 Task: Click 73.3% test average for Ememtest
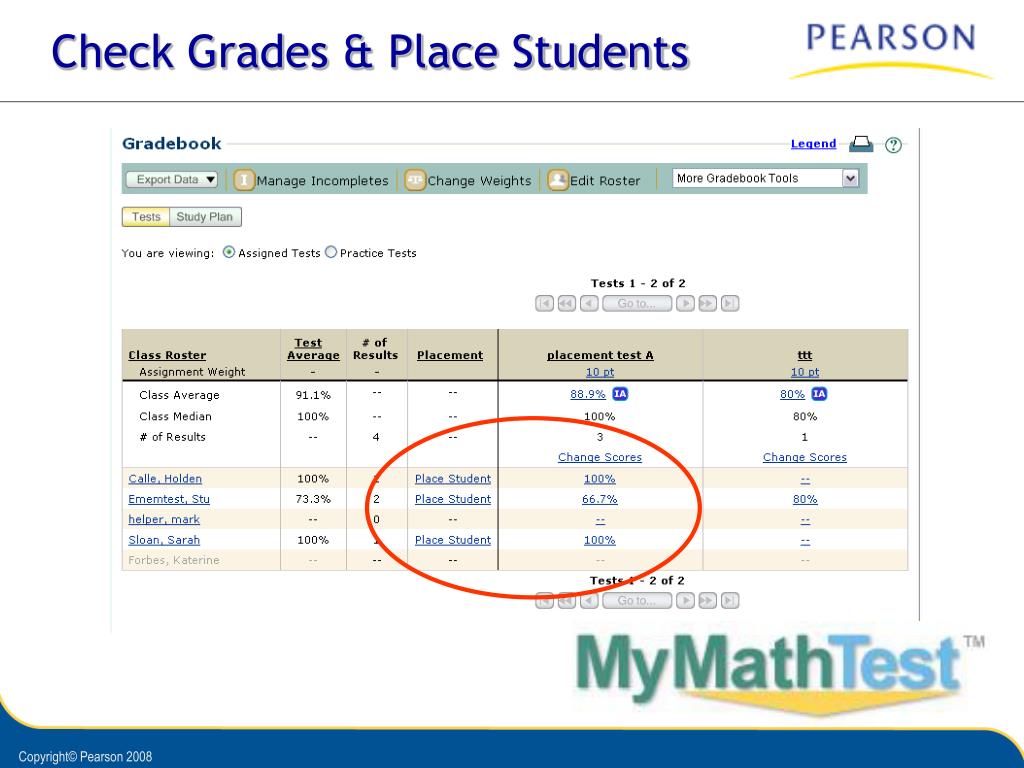click(313, 499)
